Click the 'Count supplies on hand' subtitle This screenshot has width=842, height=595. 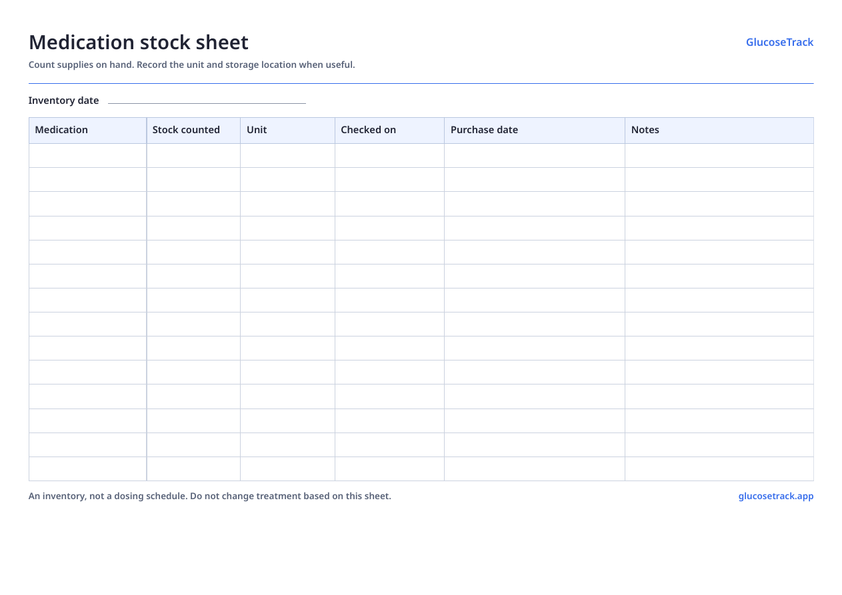pyautogui.click(x=192, y=65)
